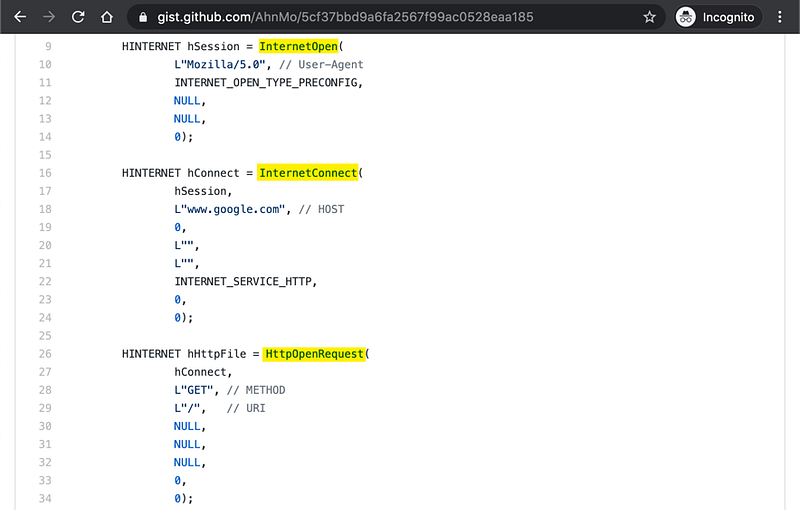800x510 pixels.
Task: Click hConnect argument on line 27
Action: [200, 372]
